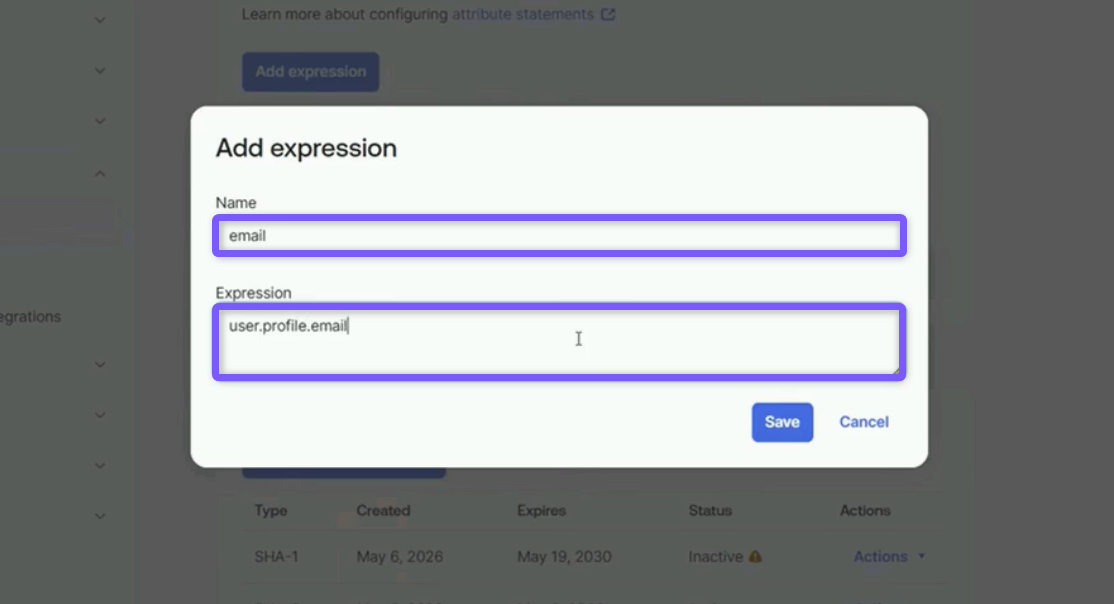This screenshot has width=1114, height=604.
Task: Focus the Name input field
Action: pyautogui.click(x=559, y=236)
